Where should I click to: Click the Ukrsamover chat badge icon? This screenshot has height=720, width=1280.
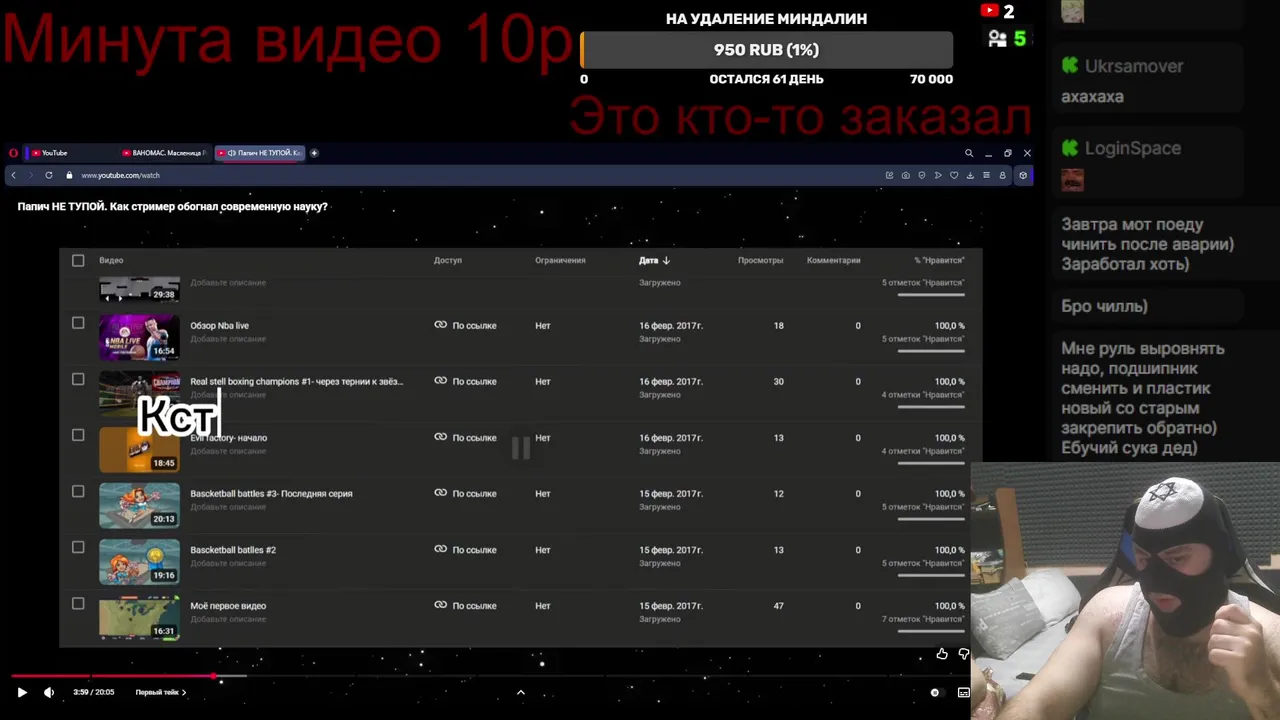pos(1071,66)
